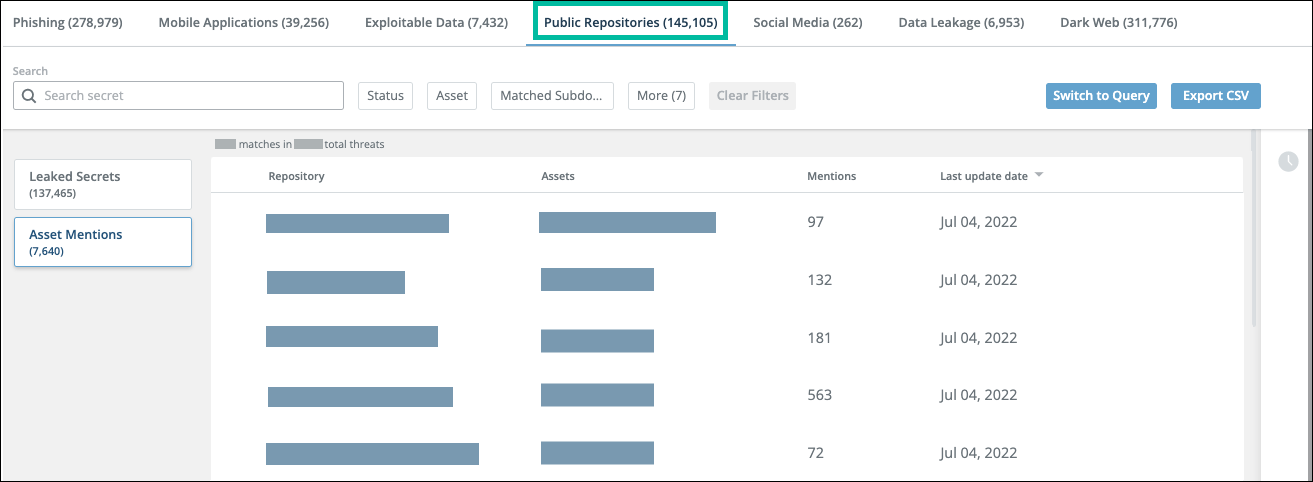The image size is (1313, 482).
Task: Select the Public Repositories tab
Action: tap(630, 22)
